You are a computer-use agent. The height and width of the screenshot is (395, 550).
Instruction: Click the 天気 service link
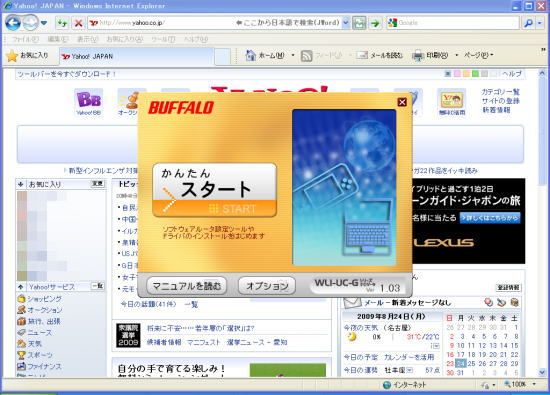click(x=35, y=344)
